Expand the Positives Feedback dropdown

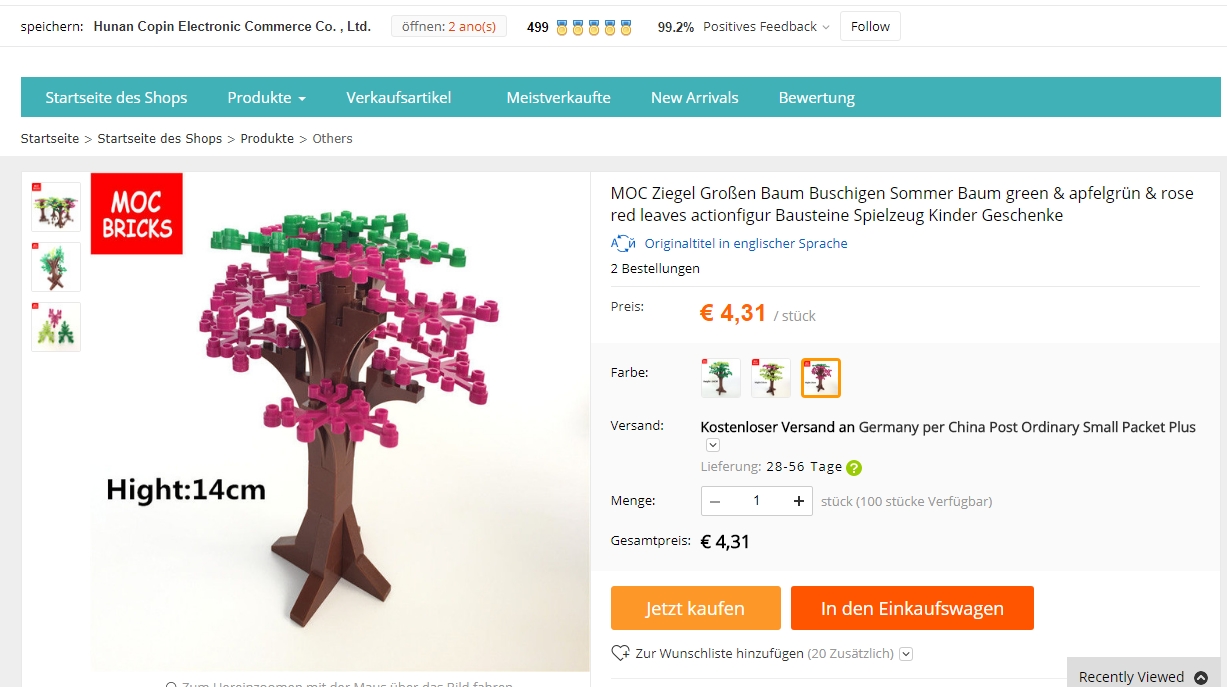826,27
